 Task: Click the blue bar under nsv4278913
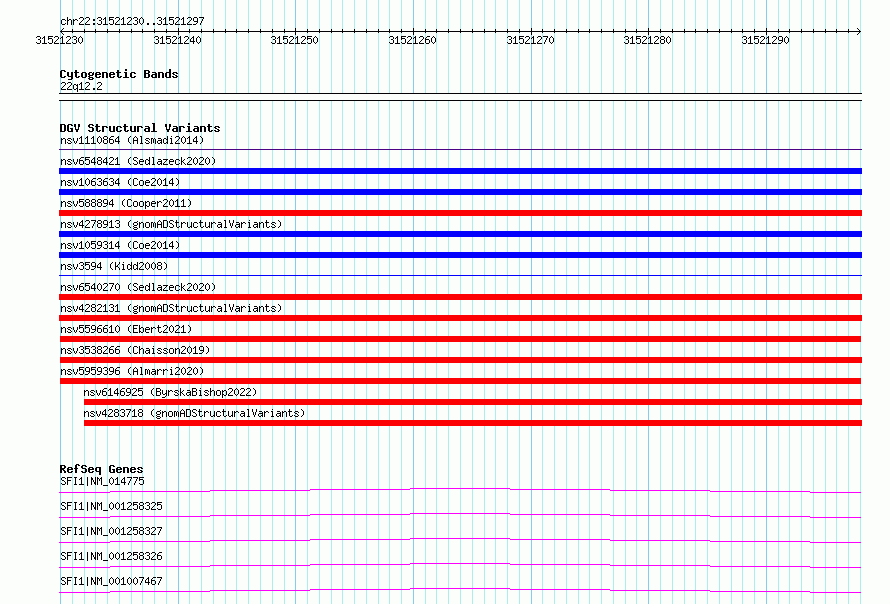(x=460, y=234)
